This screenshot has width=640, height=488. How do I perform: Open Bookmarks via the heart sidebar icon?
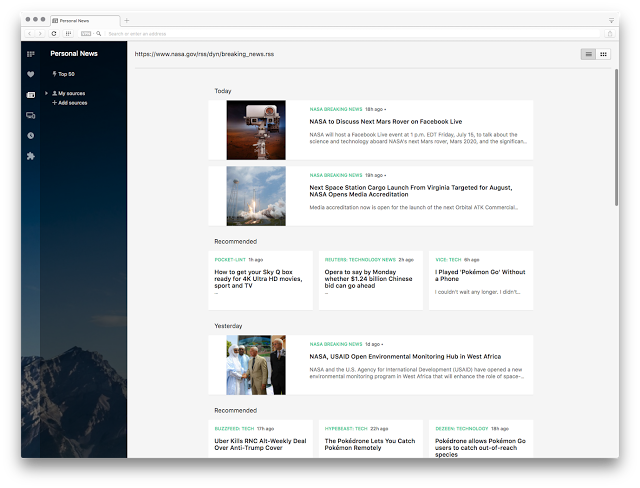31,74
